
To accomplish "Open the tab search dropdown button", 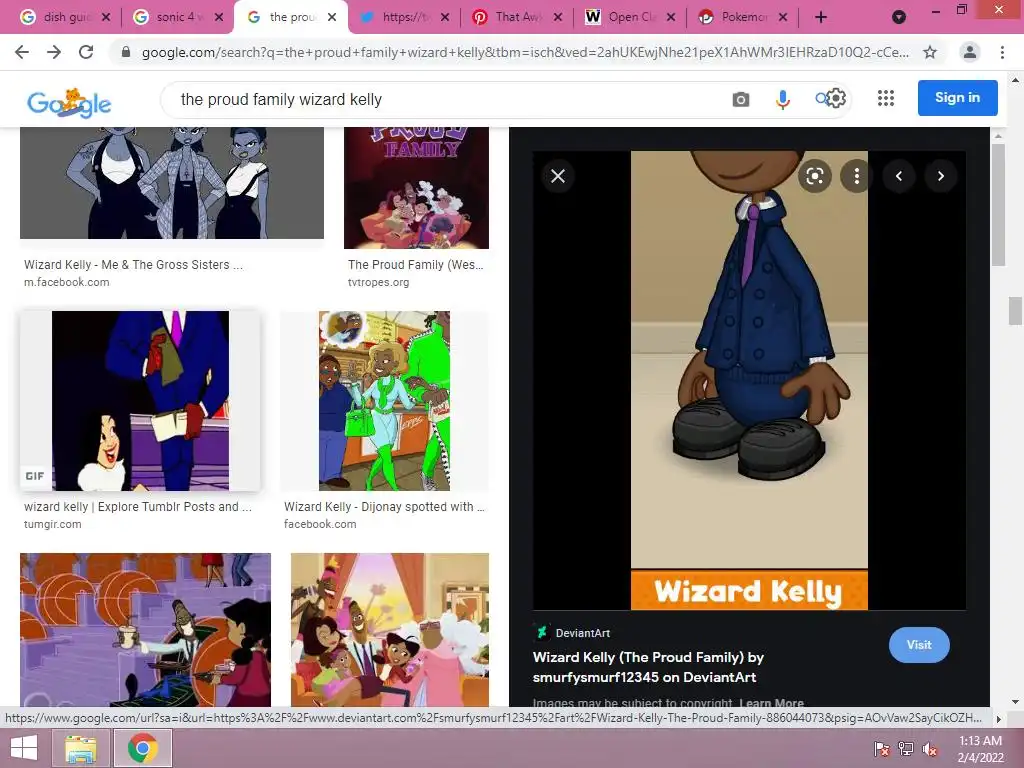I will point(899,17).
